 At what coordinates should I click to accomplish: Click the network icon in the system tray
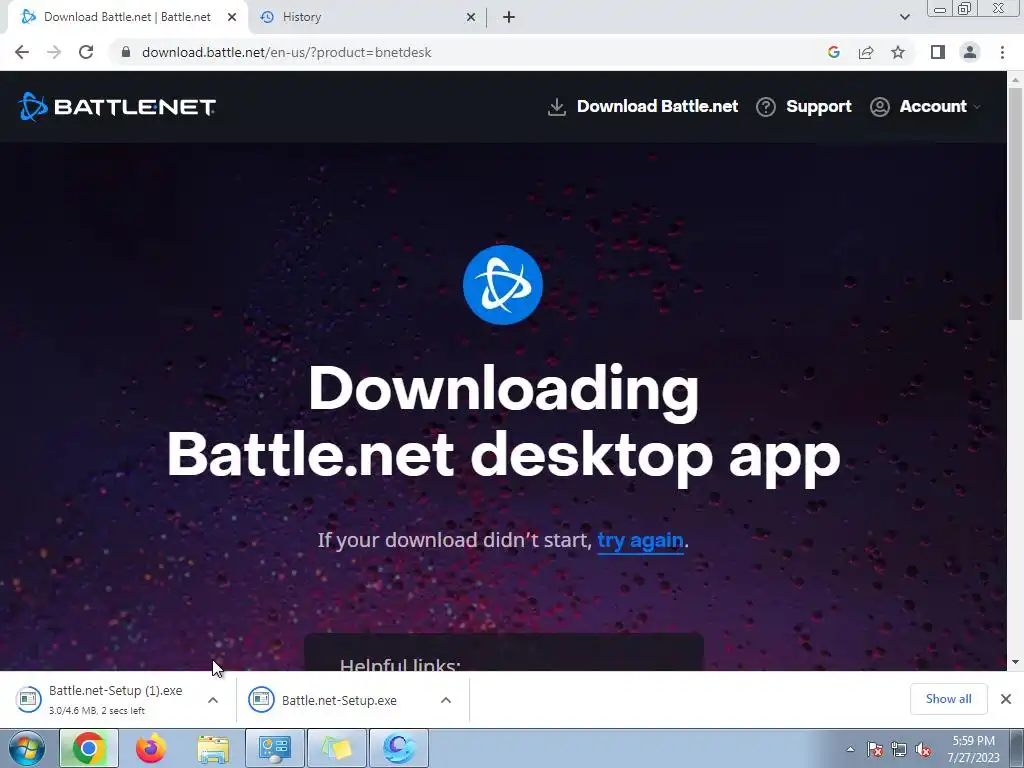[899, 749]
